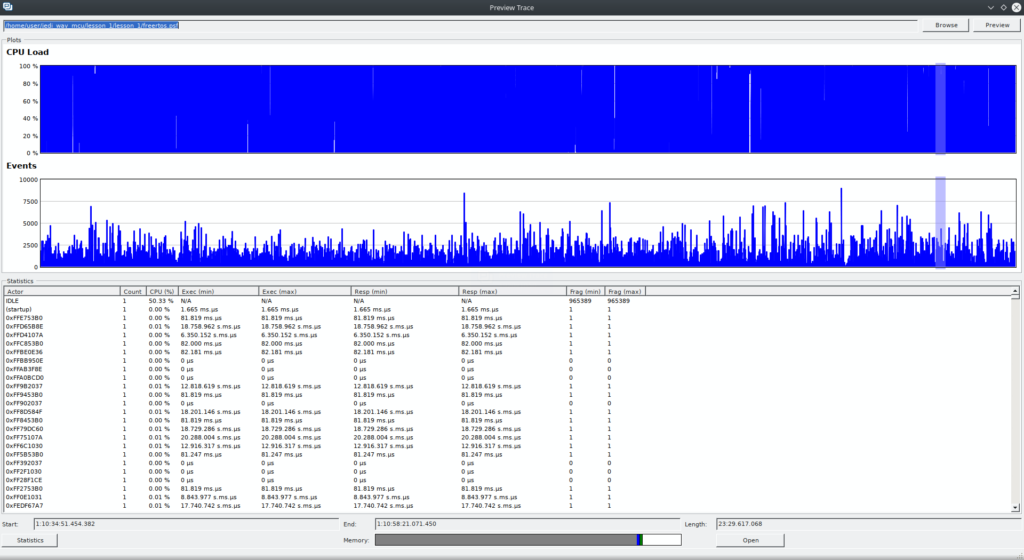Click the Length field
This screenshot has height=560, width=1024.
(x=862, y=523)
